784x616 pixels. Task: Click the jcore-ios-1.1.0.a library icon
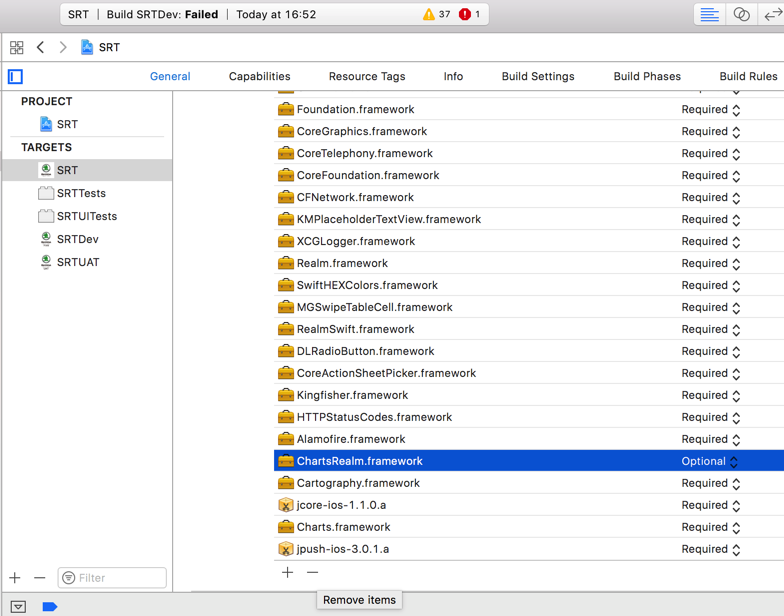[286, 505]
